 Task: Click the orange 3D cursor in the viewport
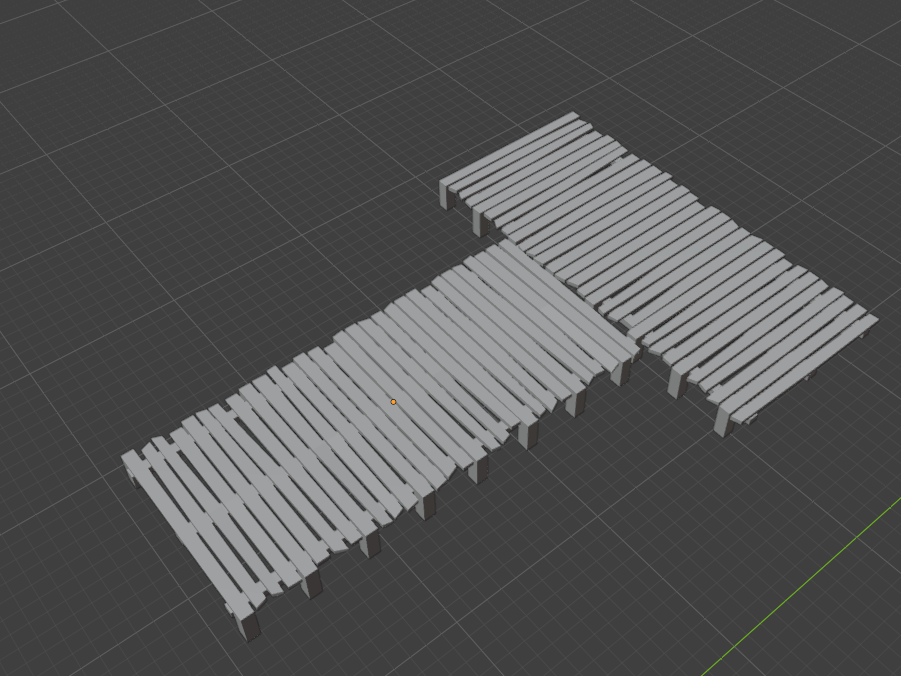tap(393, 400)
